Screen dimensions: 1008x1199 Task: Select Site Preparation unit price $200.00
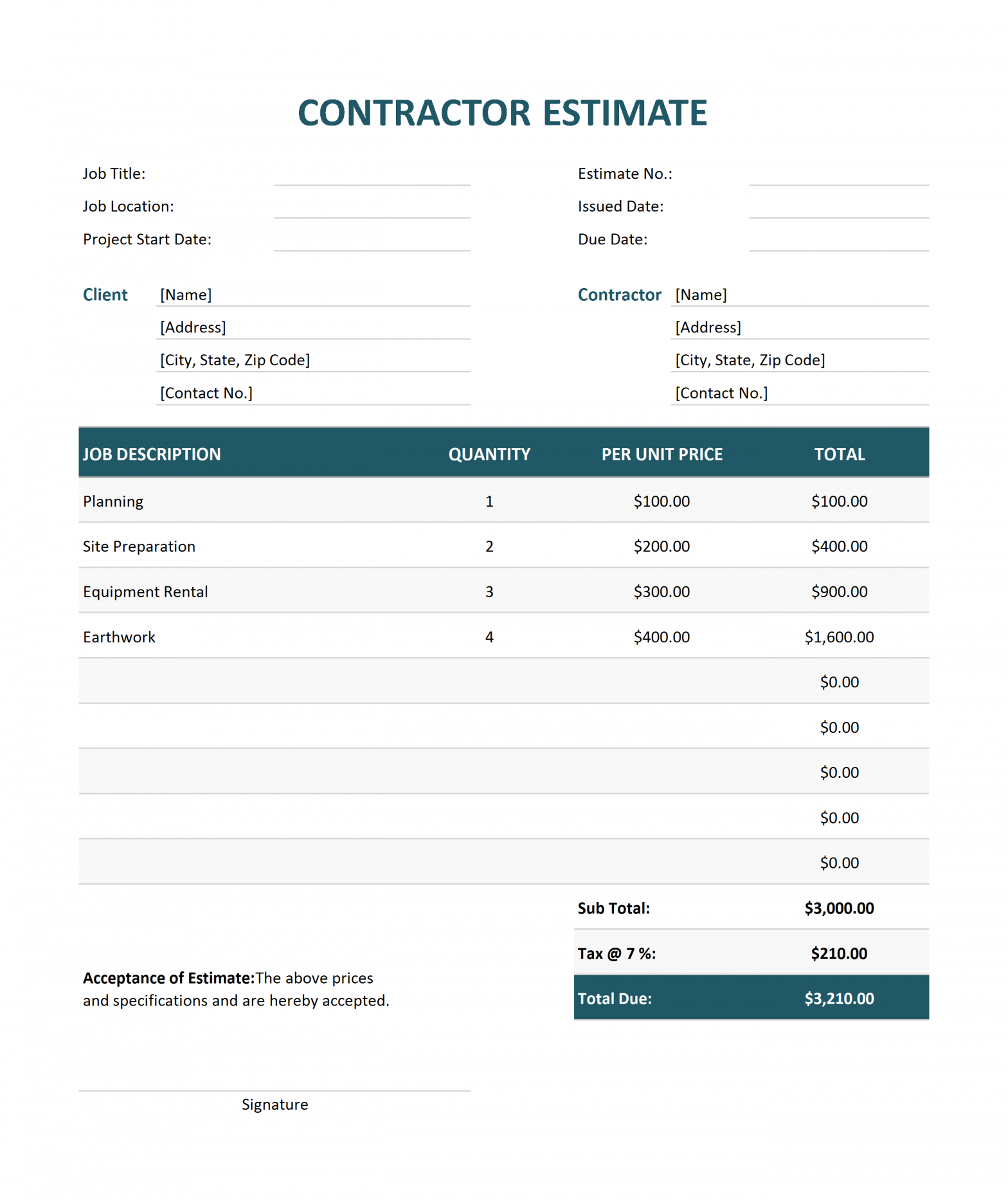[661, 546]
